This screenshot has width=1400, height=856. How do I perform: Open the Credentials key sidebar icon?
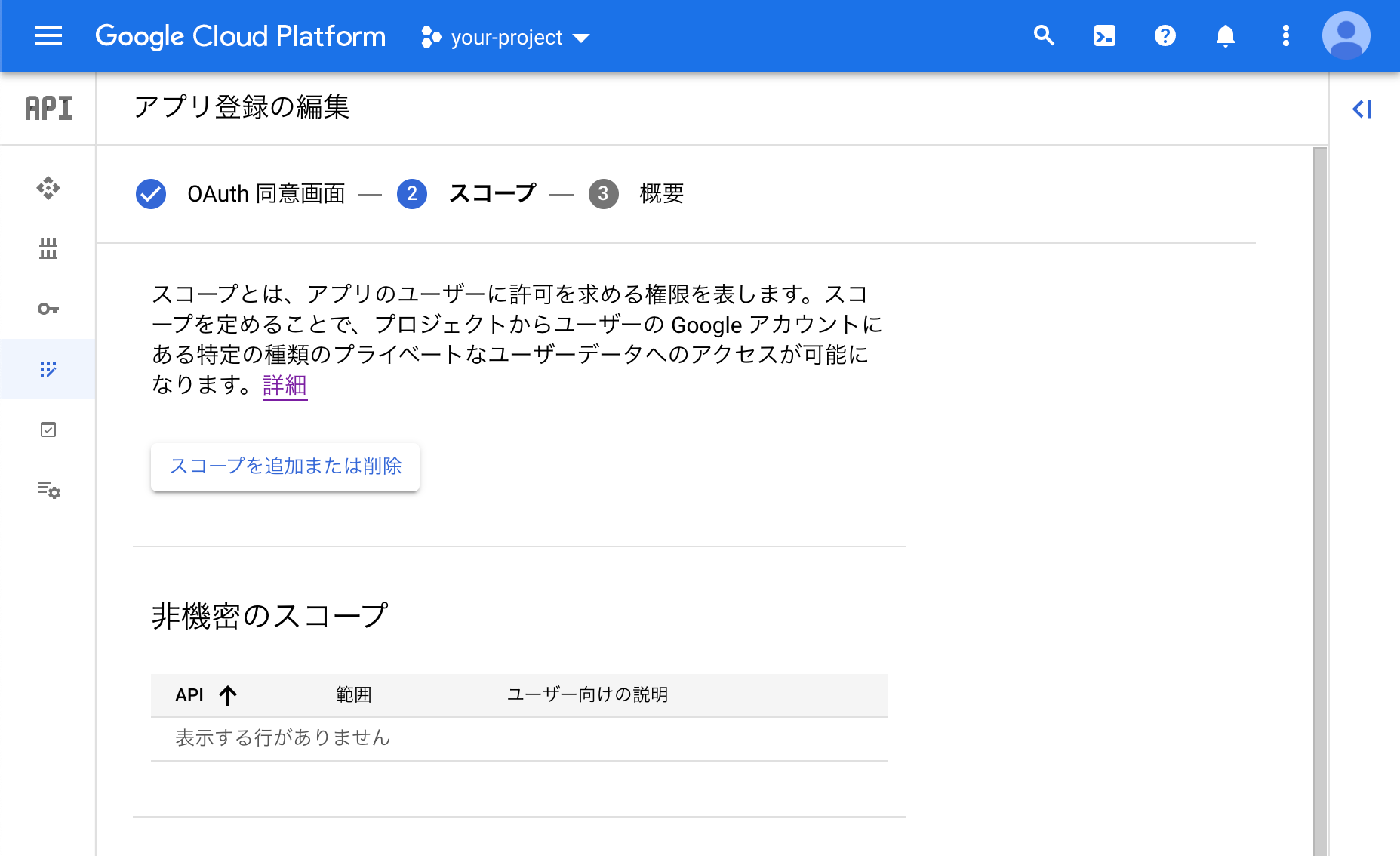48,309
